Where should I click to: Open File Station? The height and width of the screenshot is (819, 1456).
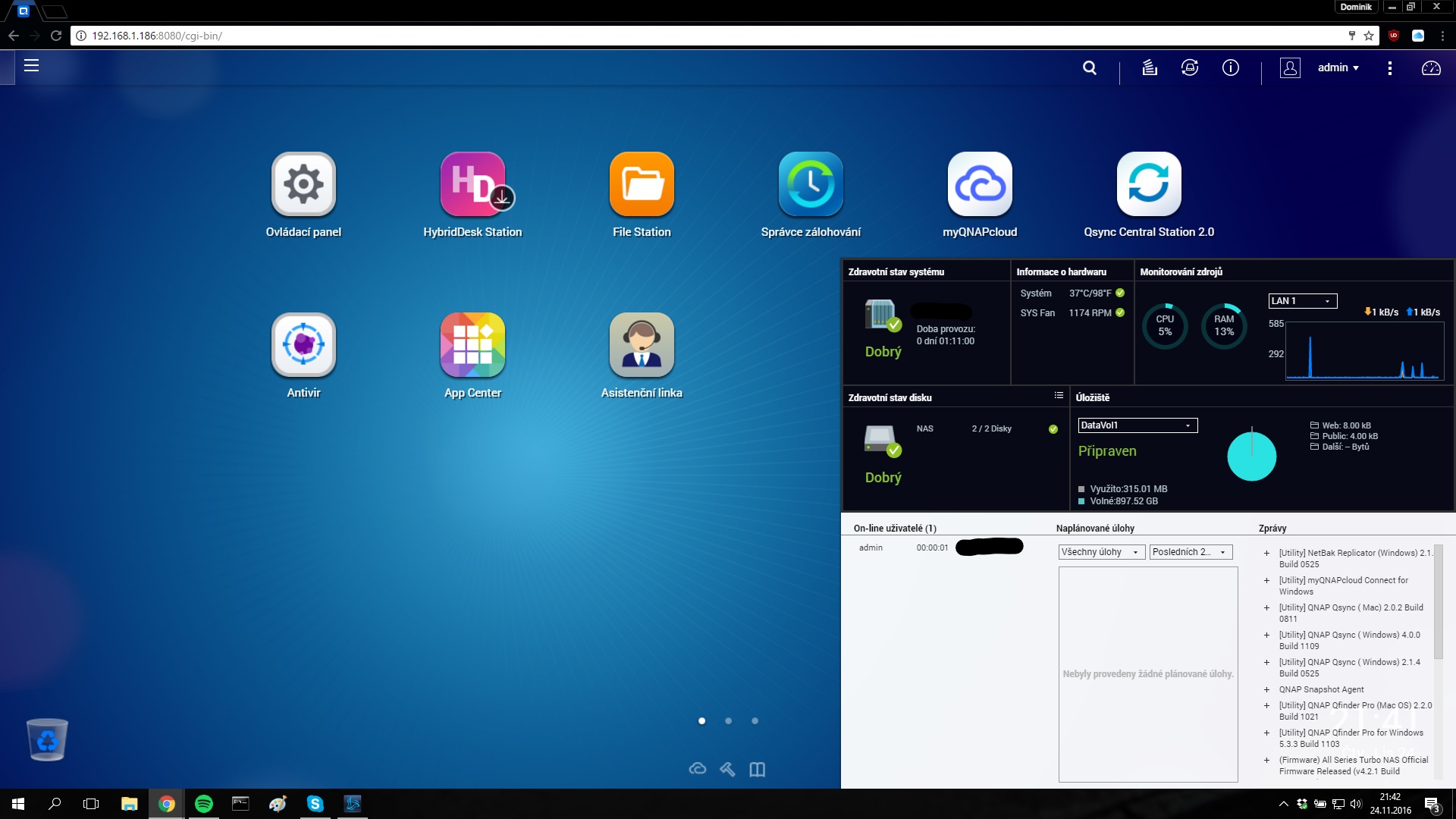point(642,184)
